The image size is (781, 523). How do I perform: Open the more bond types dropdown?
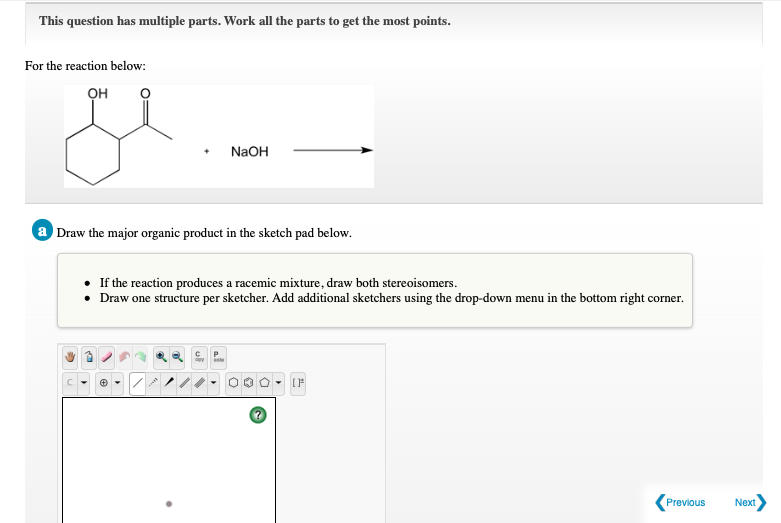[x=214, y=383]
